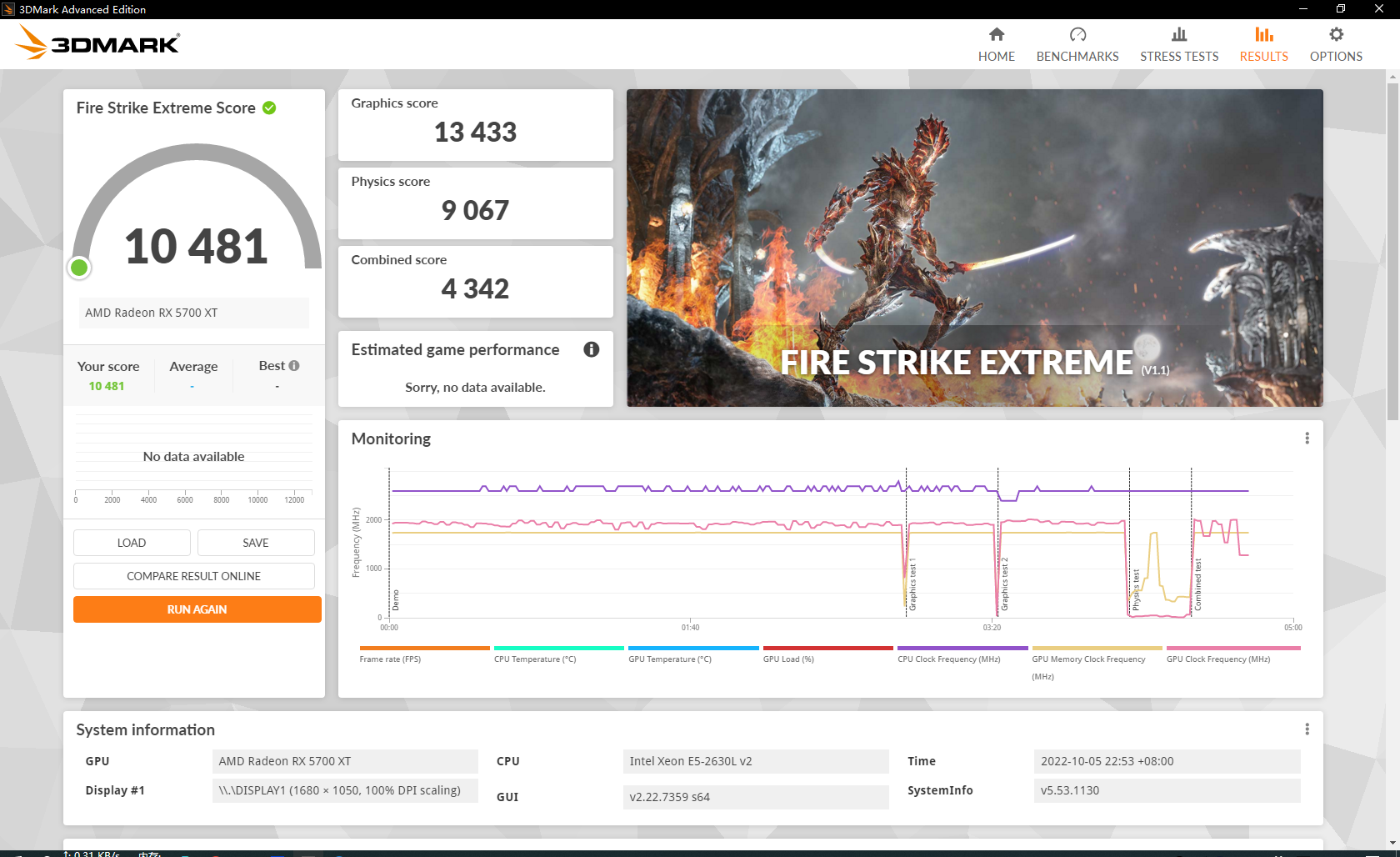
Task: Click the green validation checkmark icon
Action: pyautogui.click(x=269, y=108)
